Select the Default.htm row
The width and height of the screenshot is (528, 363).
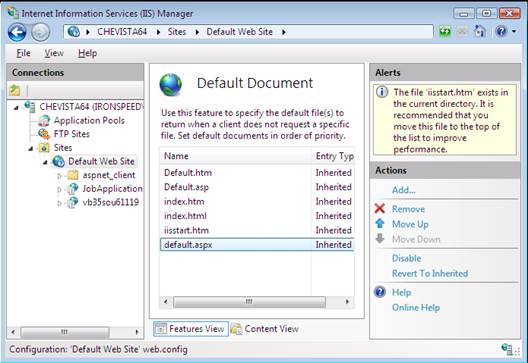coord(257,173)
